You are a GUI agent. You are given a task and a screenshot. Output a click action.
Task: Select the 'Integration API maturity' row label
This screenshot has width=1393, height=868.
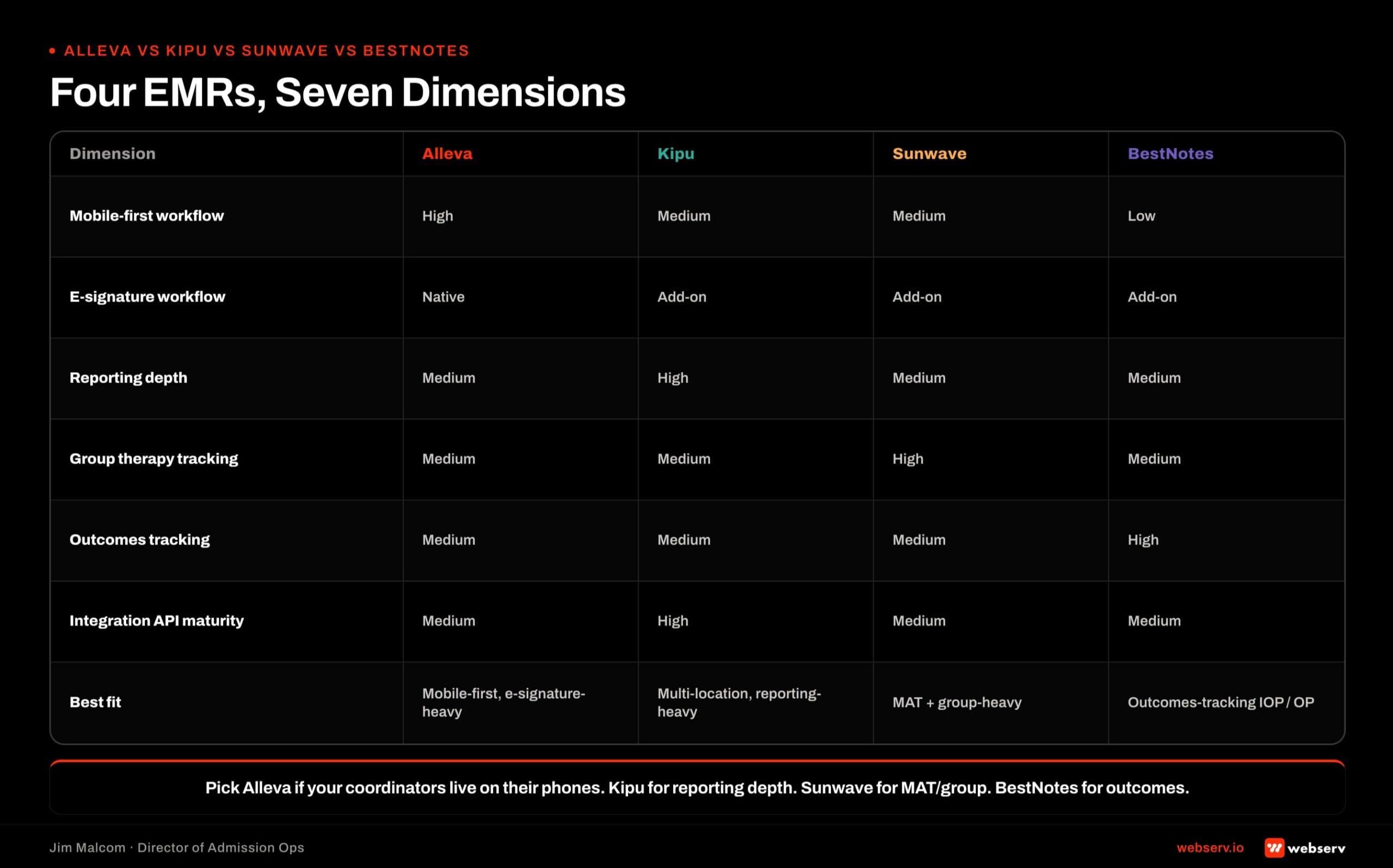tap(157, 621)
